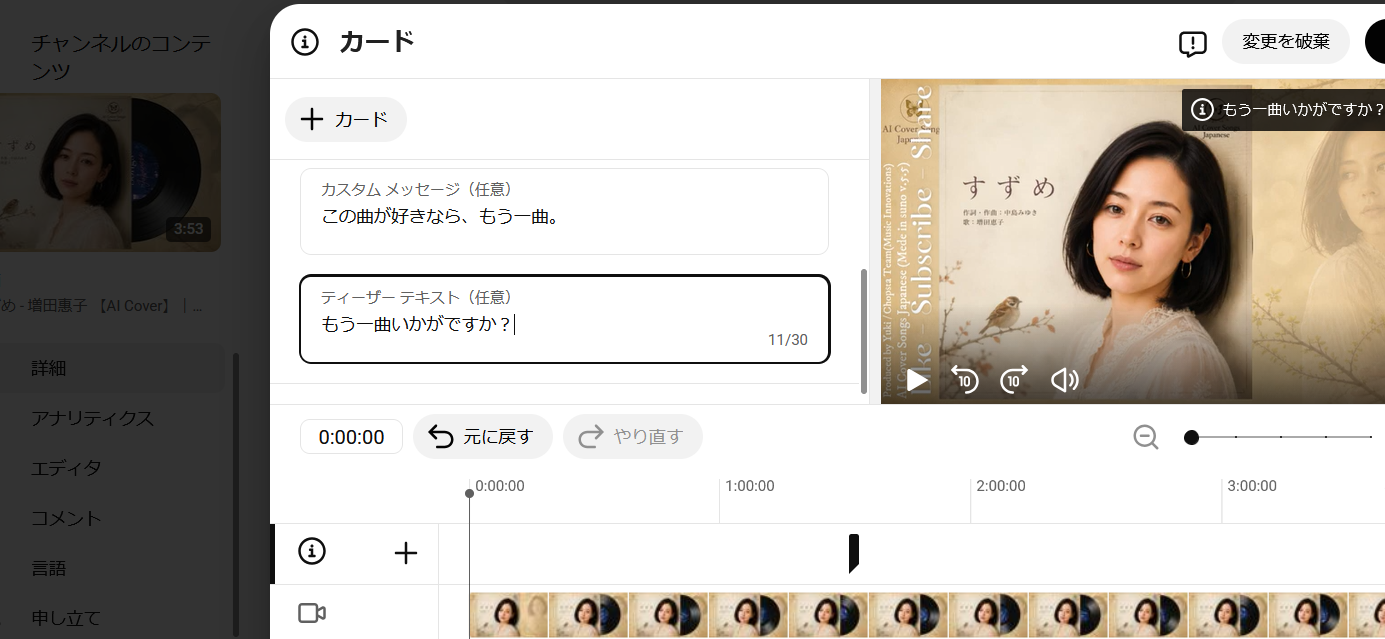
Task: Mute the preview volume
Action: point(1065,380)
